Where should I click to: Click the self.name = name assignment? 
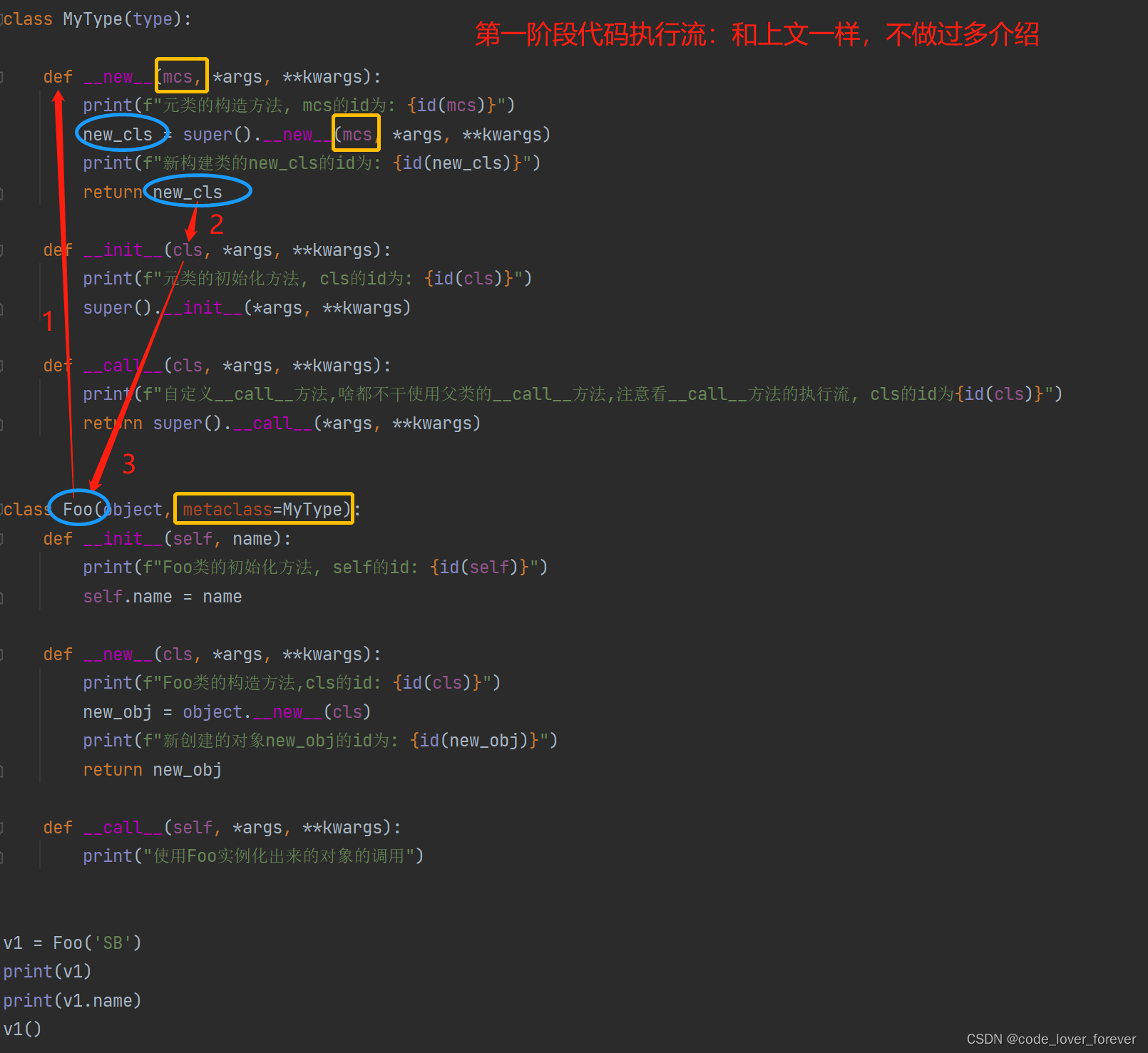[162, 596]
